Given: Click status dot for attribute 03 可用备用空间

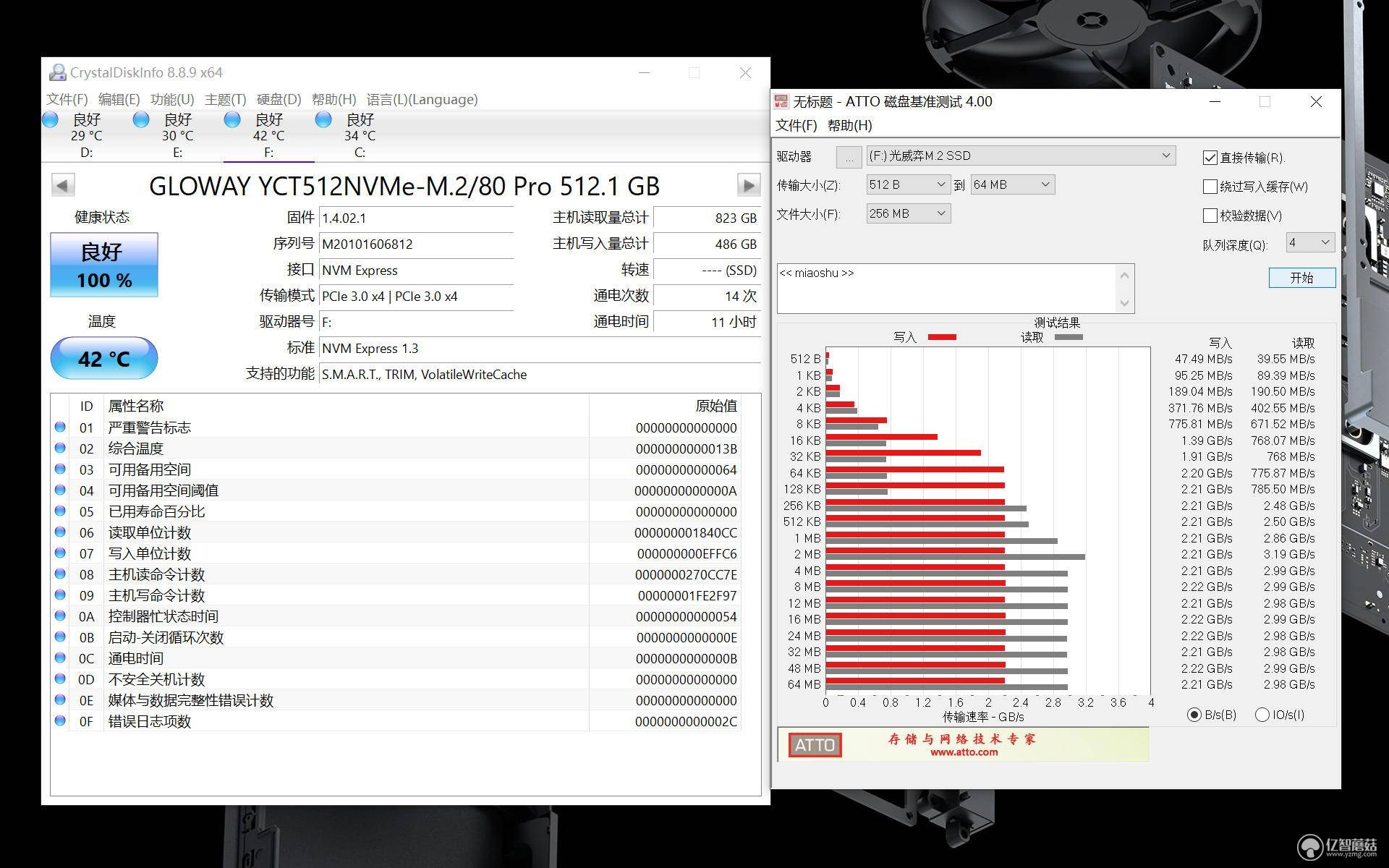Looking at the screenshot, I should pos(60,469).
